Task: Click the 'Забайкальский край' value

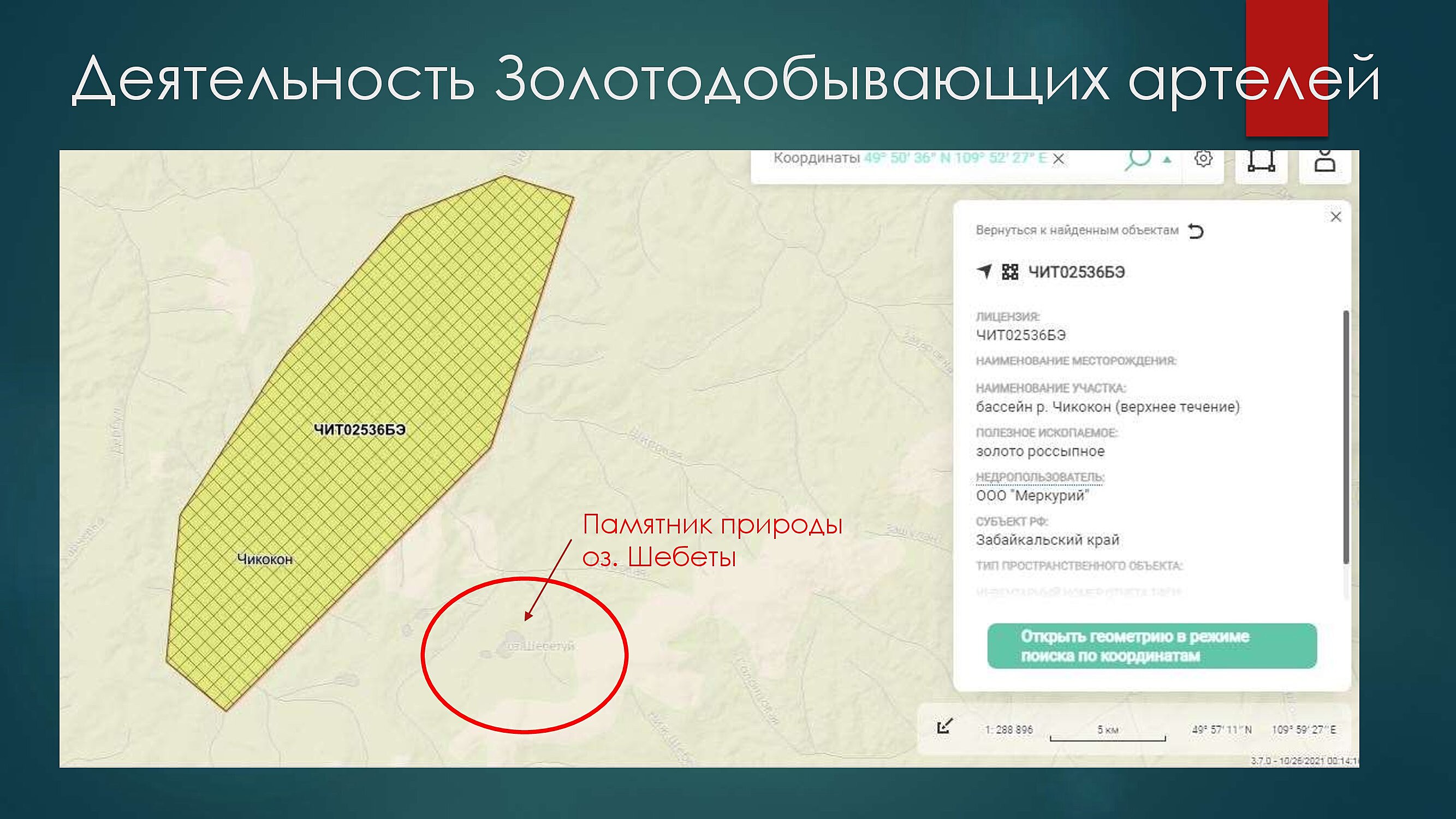Action: 1047,540
